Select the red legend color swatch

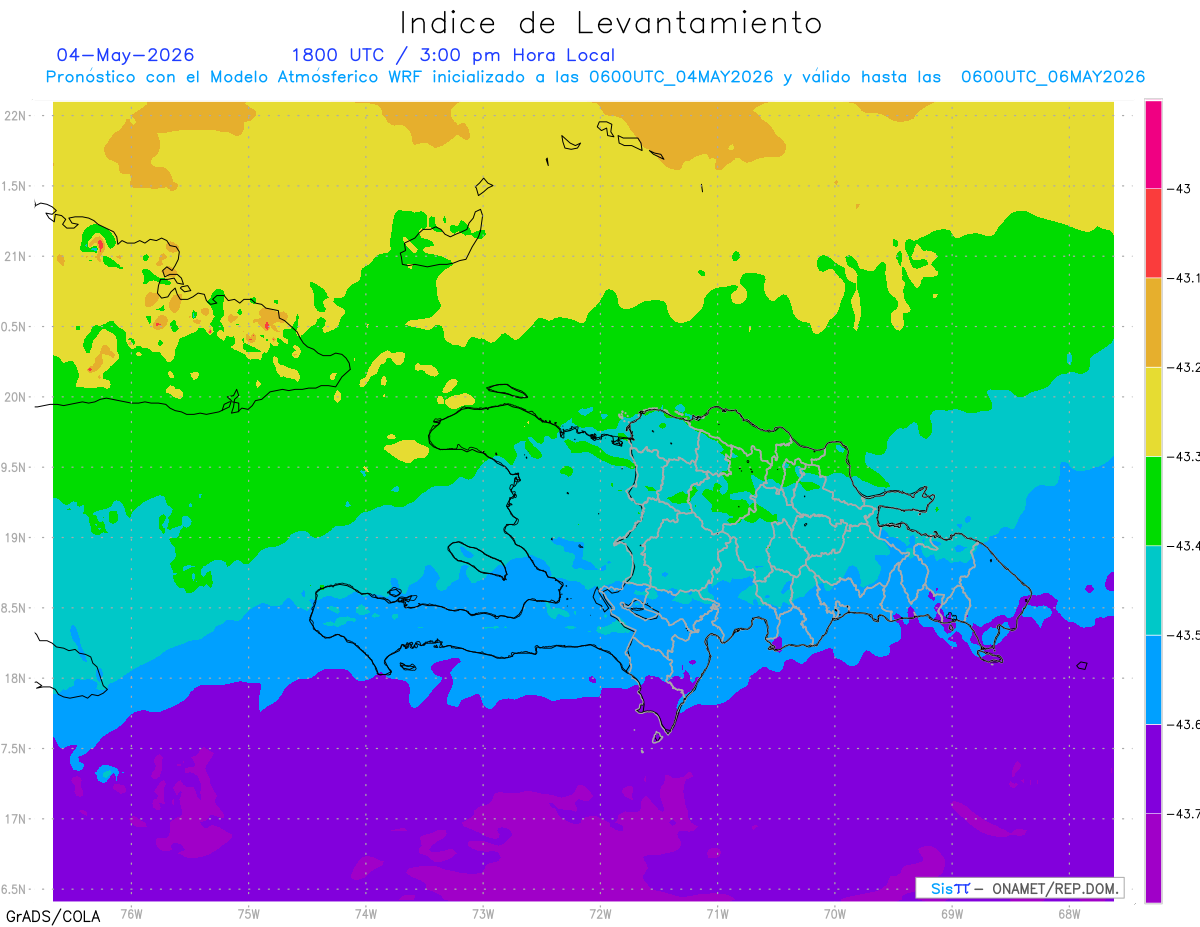click(x=1153, y=233)
